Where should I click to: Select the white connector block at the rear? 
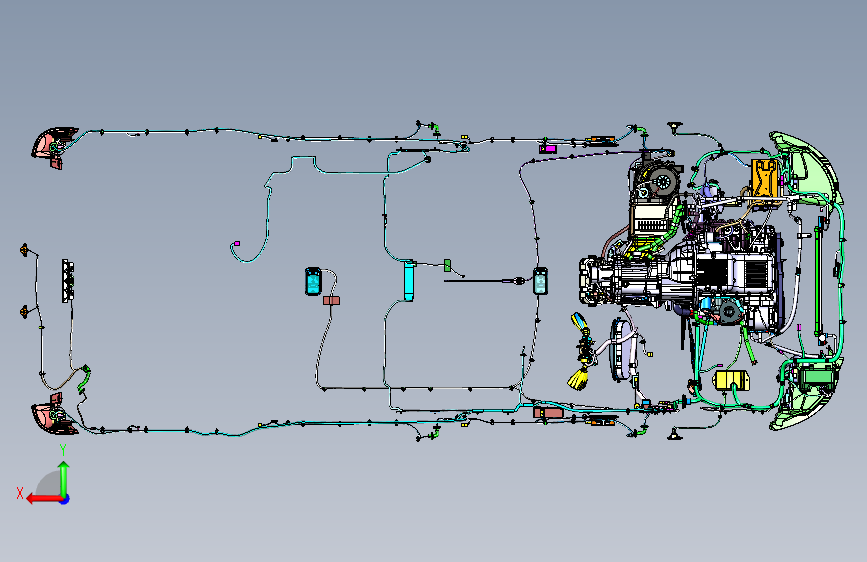click(68, 281)
